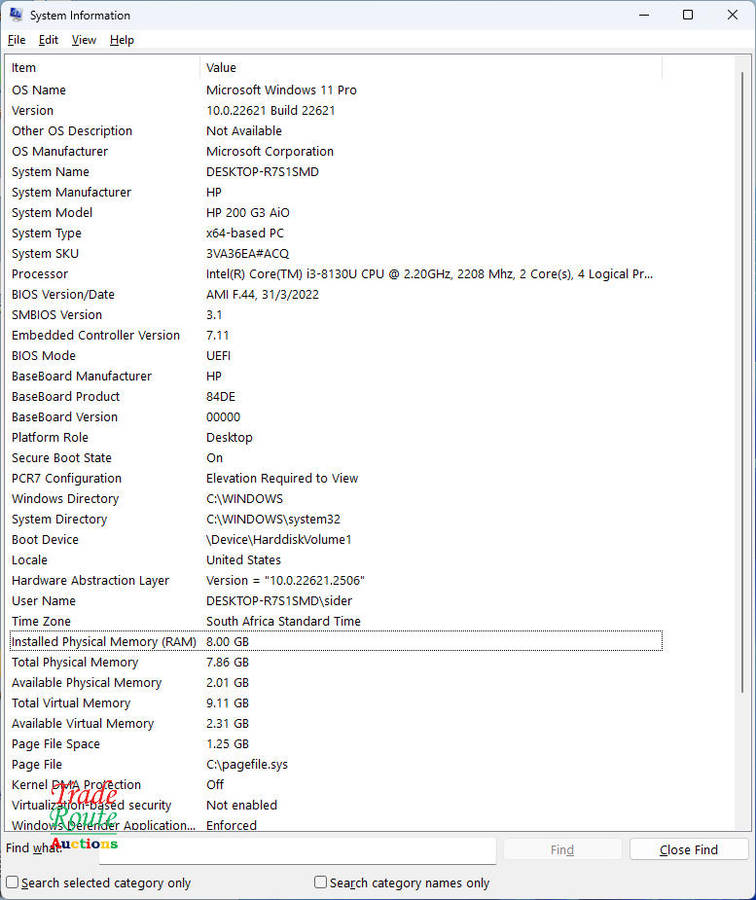Open the Help menu
The height and width of the screenshot is (900, 756).
point(122,40)
